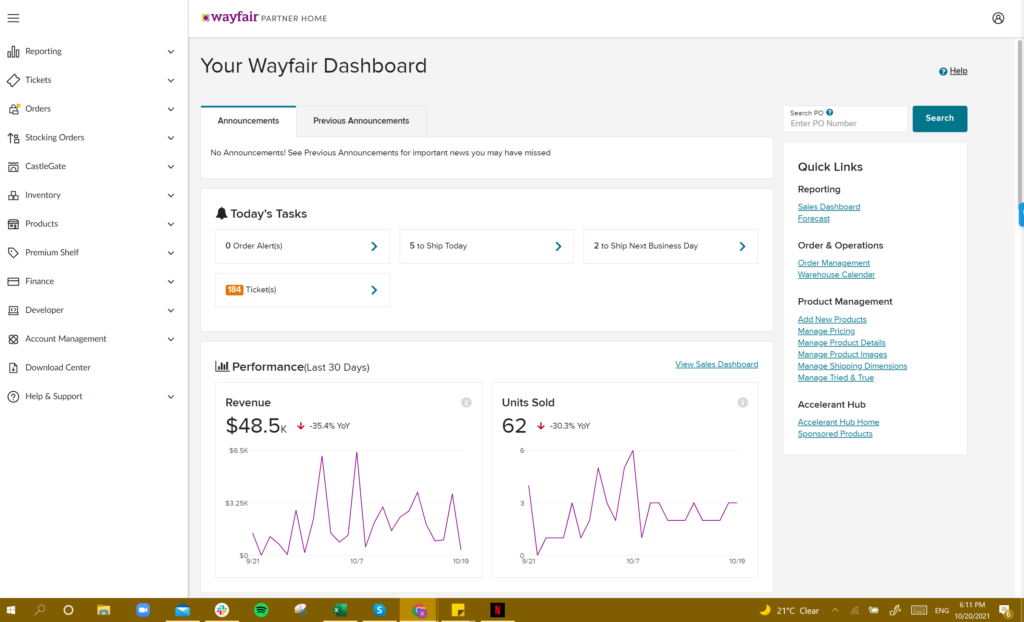Image resolution: width=1024 pixels, height=622 pixels.
Task: Expand the Orders menu chevron
Action: tap(171, 109)
